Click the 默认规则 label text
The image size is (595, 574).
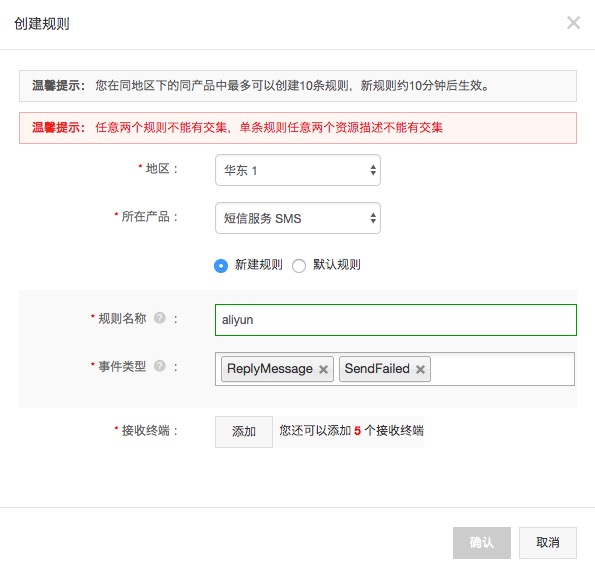(x=337, y=264)
